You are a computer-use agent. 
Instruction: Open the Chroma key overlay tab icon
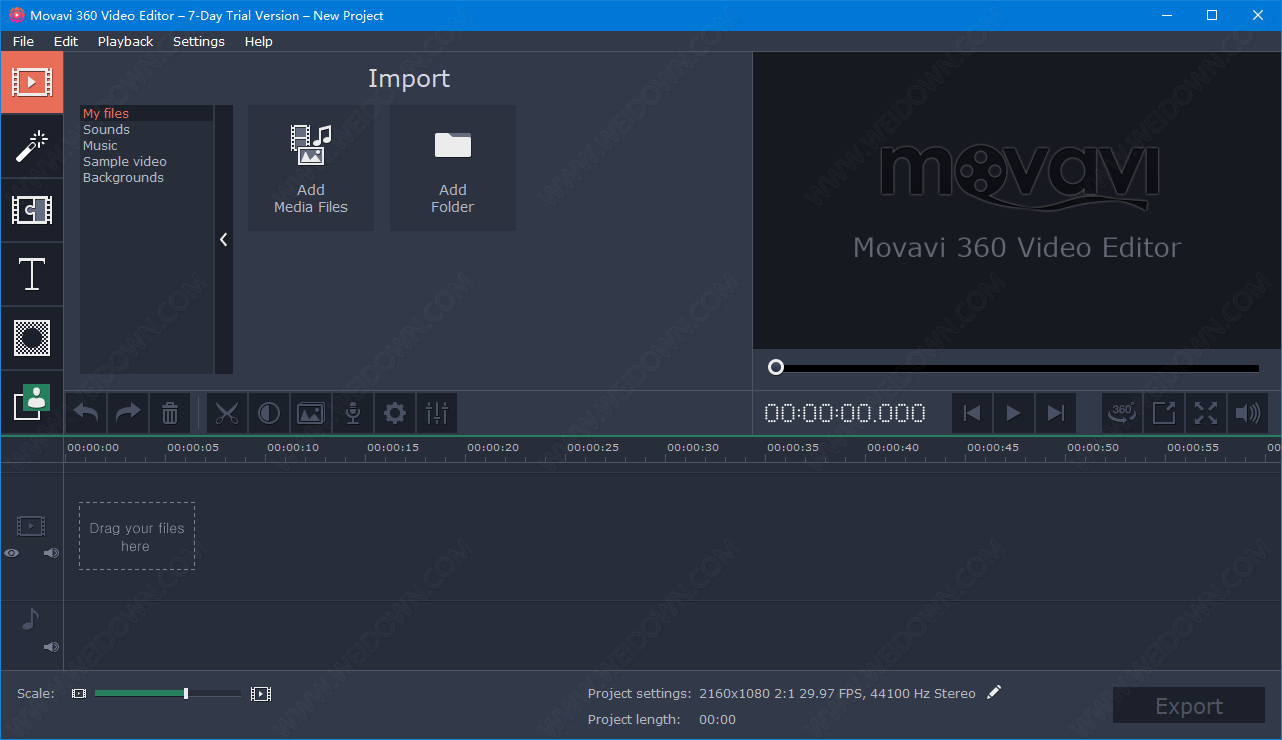[31, 402]
